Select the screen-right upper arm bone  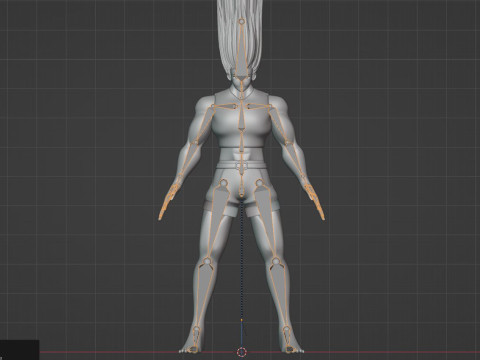click(x=279, y=125)
